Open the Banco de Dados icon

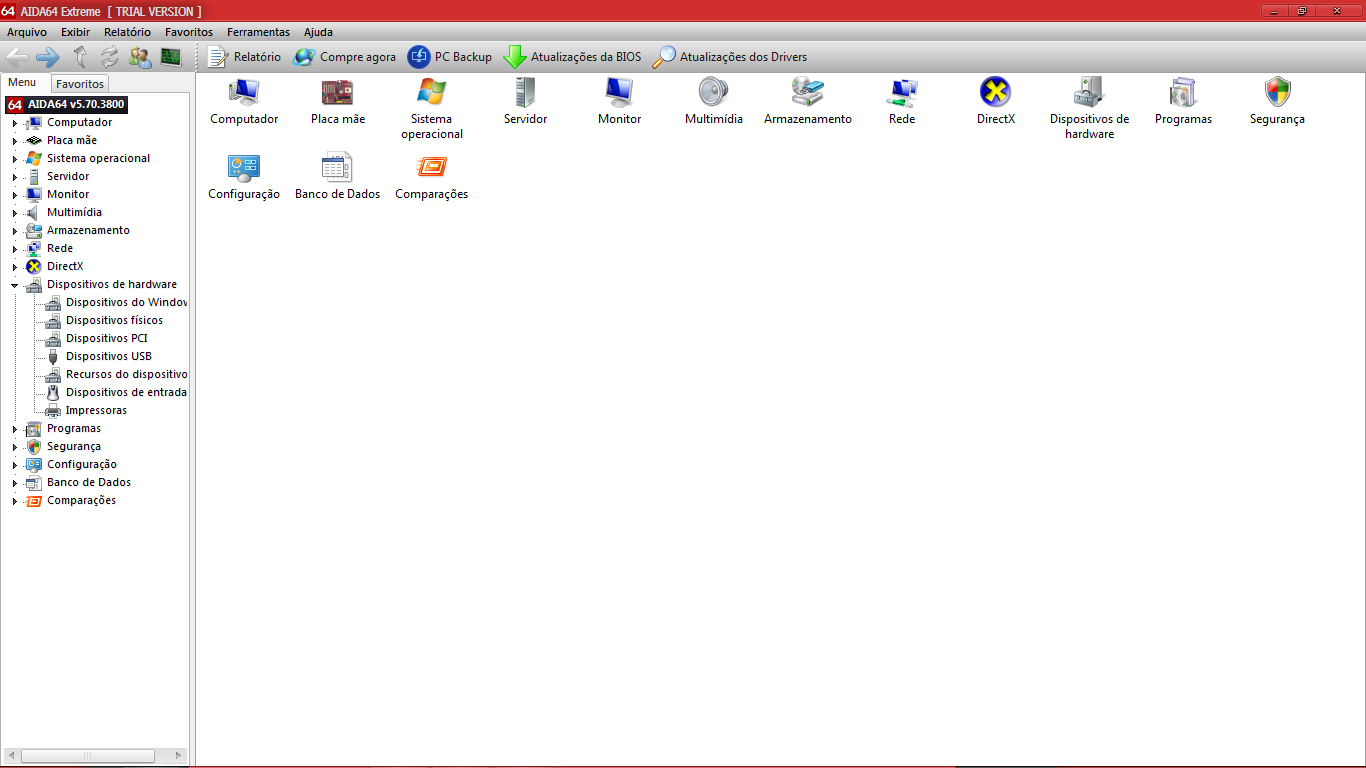[x=338, y=177]
